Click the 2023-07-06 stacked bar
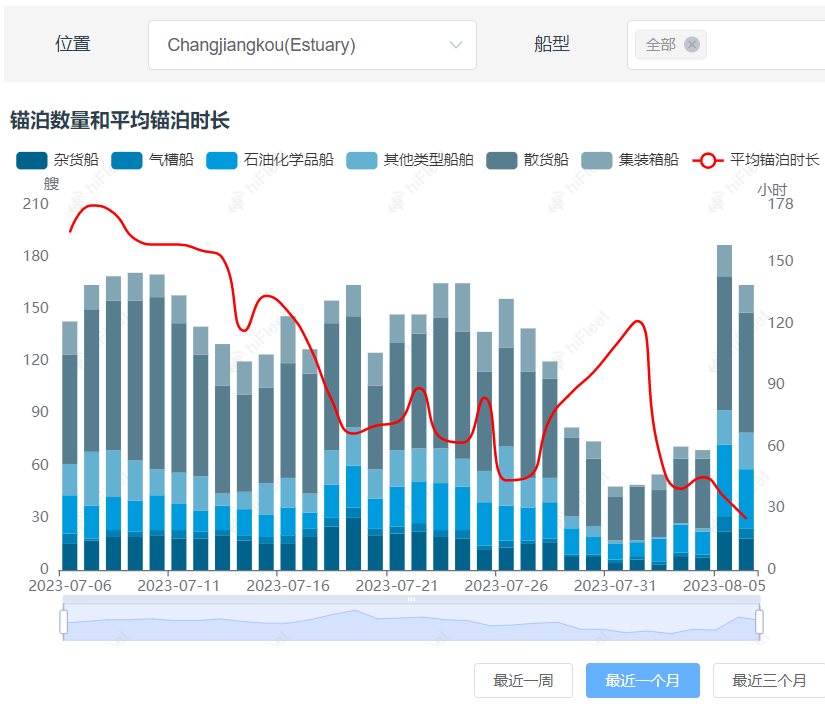The image size is (825, 710). (x=70, y=445)
